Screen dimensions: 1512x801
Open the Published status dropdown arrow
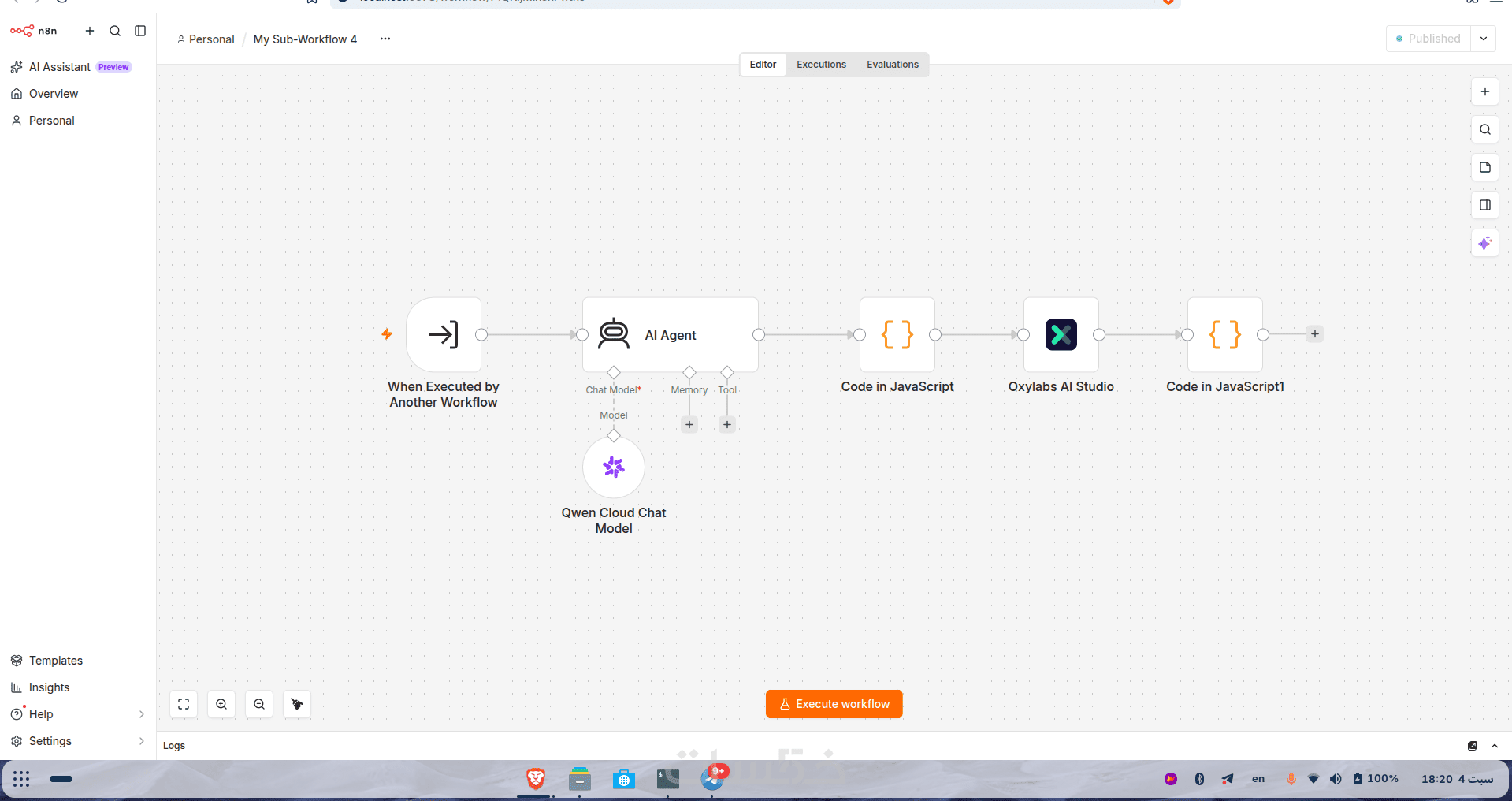point(1484,39)
